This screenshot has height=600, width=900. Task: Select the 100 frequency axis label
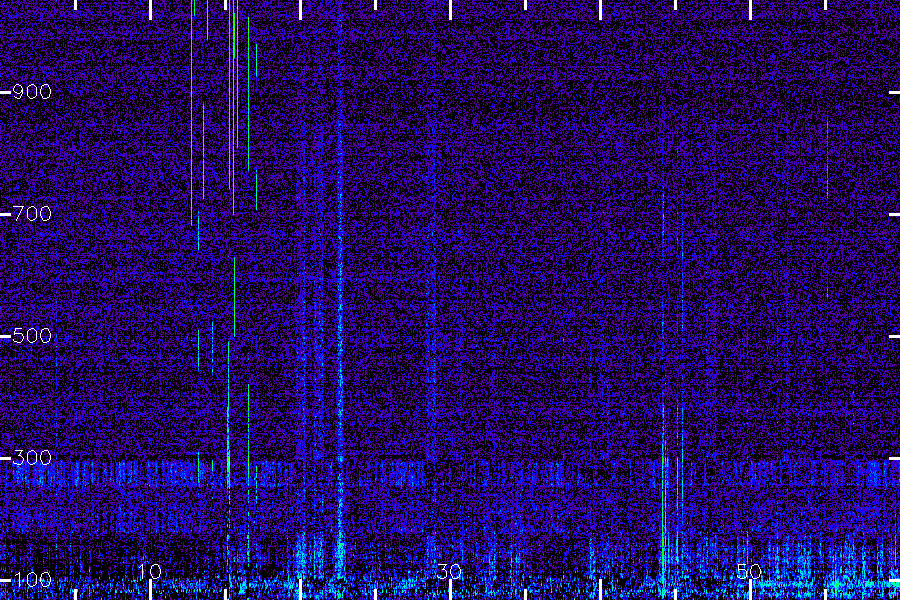(32, 580)
